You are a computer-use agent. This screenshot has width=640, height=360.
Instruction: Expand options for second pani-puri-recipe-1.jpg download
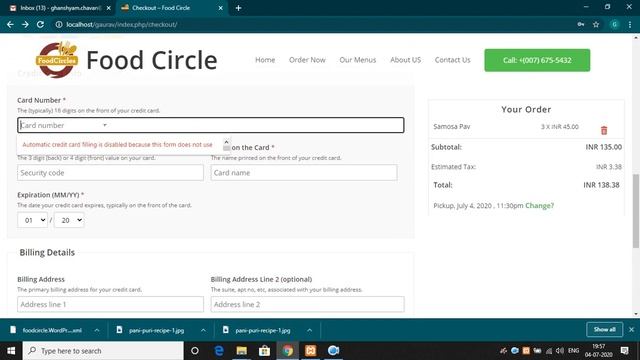coord(309,330)
